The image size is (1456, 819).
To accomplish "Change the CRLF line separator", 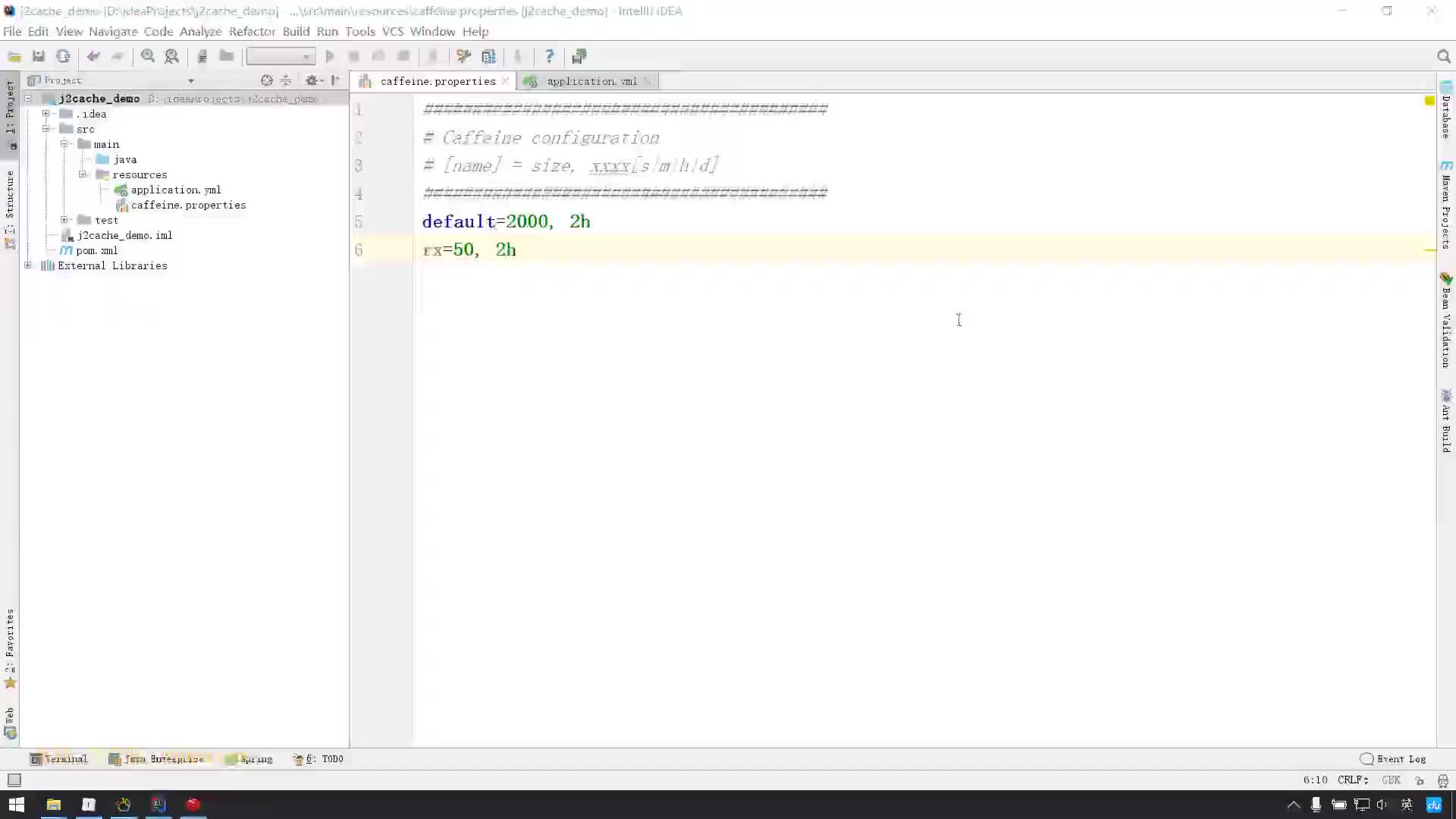I will pos(1353,780).
